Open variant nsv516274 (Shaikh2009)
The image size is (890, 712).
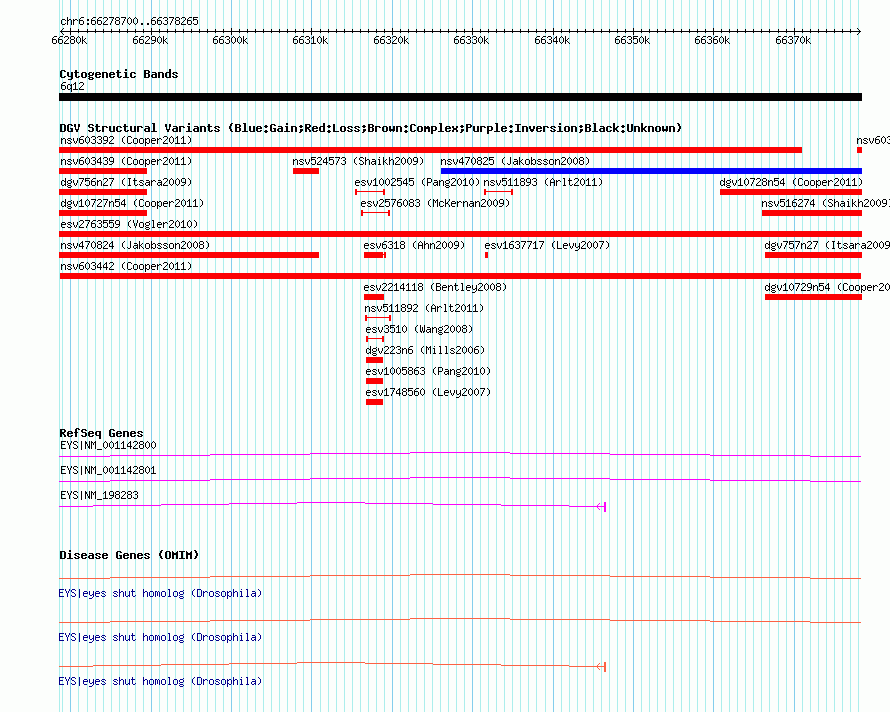pos(825,203)
